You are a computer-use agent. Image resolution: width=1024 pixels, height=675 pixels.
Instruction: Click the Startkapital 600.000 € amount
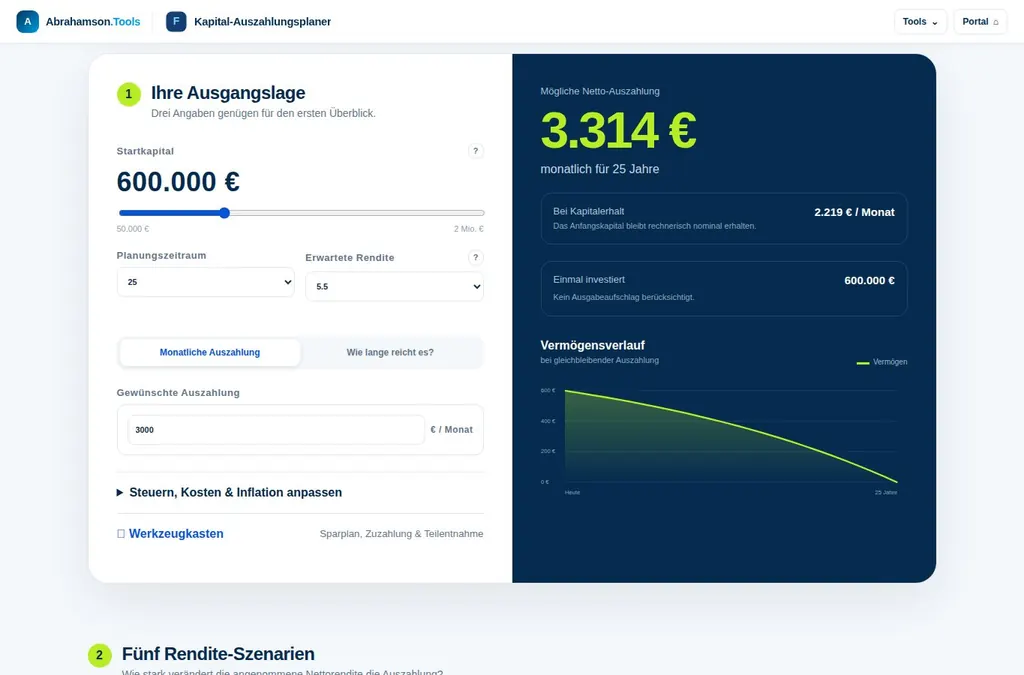(x=178, y=182)
